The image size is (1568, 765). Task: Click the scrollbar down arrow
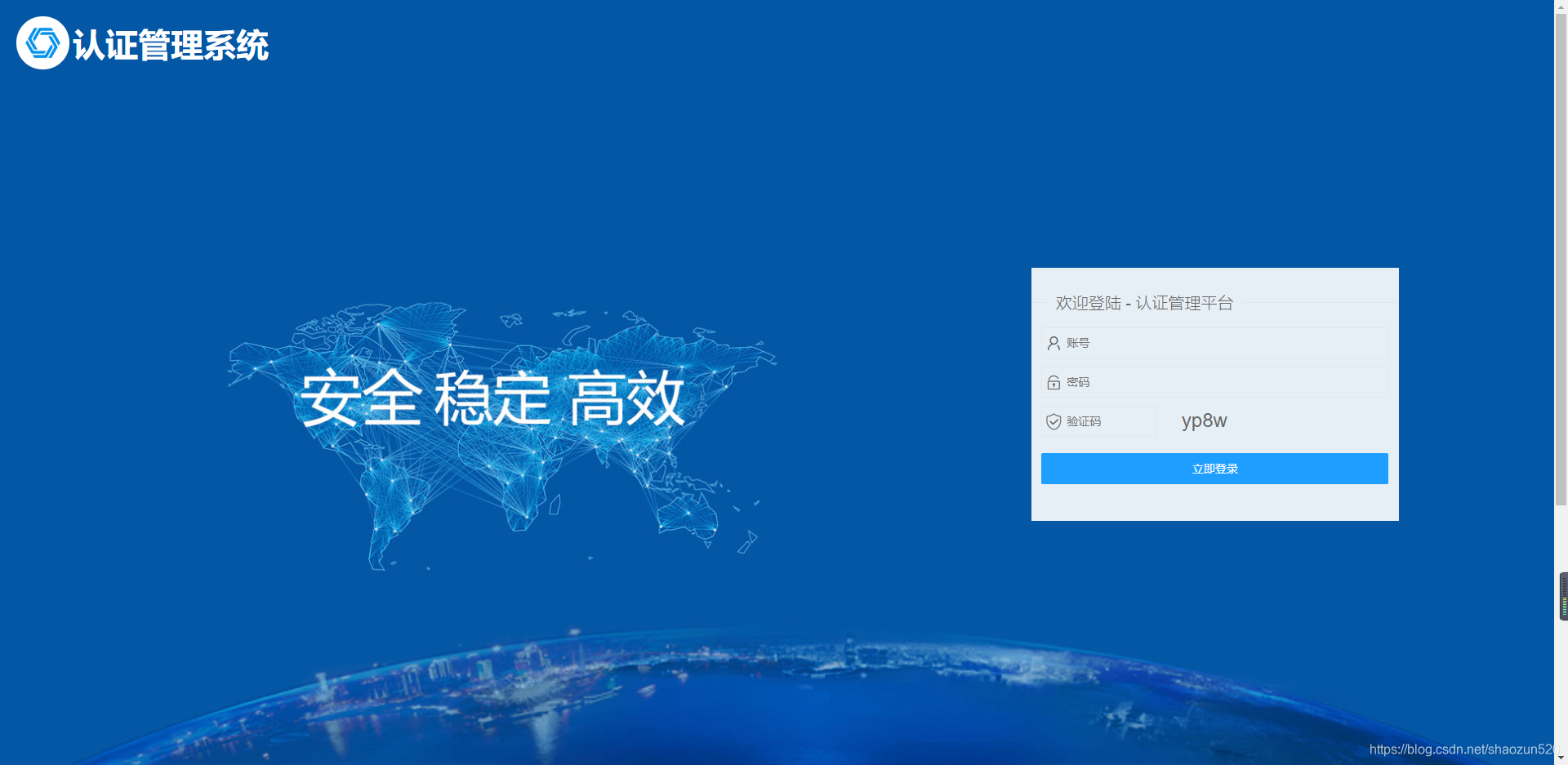pyautogui.click(x=1561, y=758)
